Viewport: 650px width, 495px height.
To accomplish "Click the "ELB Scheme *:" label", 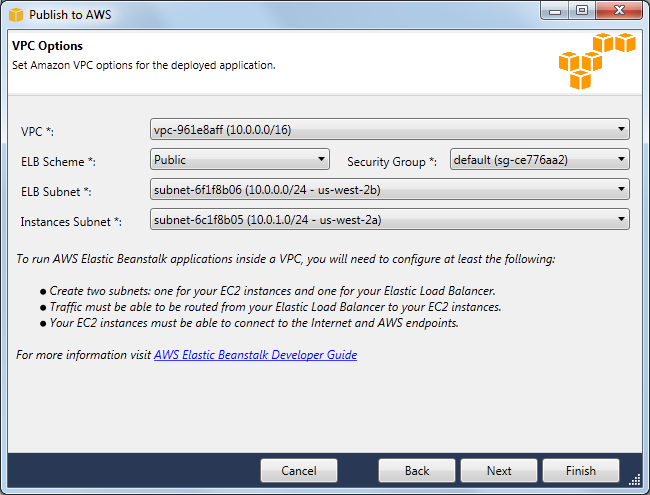I will pyautogui.click(x=58, y=162).
